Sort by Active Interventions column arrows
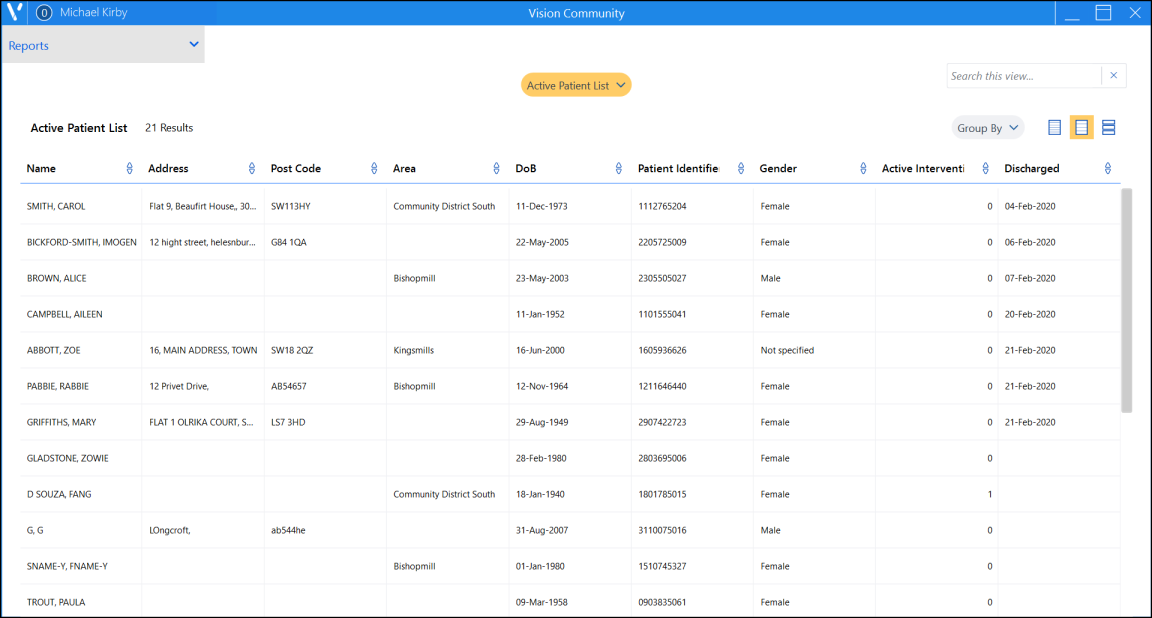The height and width of the screenshot is (618, 1152). [x=985, y=168]
